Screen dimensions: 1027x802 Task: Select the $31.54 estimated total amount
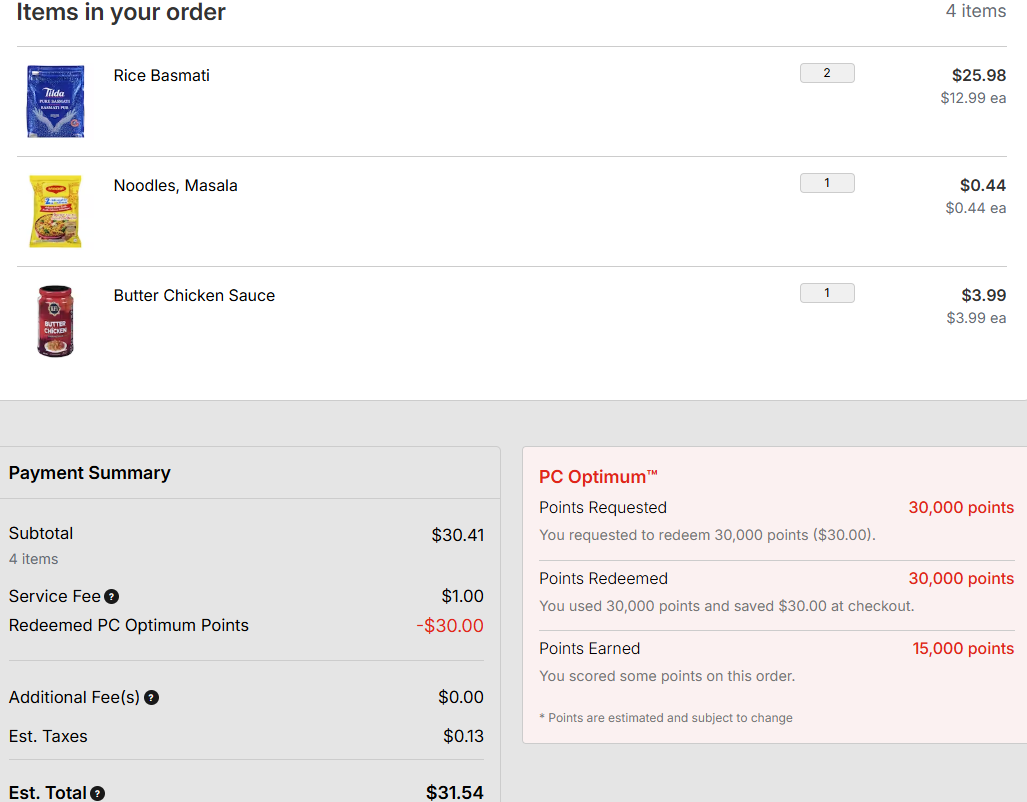coord(455,793)
